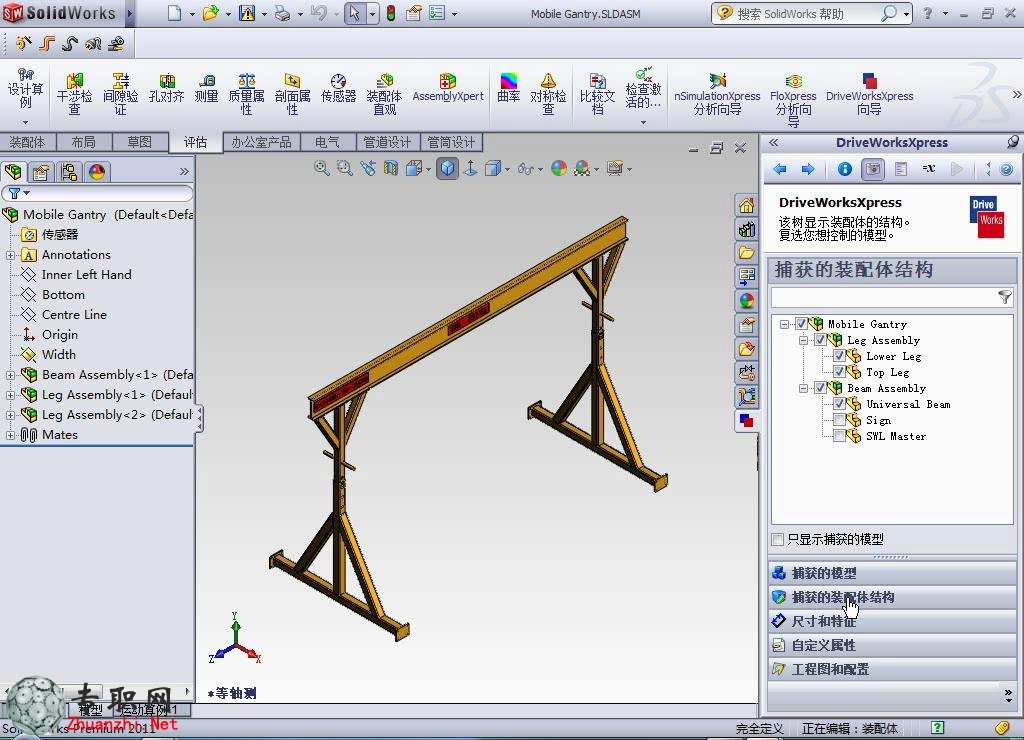Uncheck Lower Leg checkbox
Viewport: 1024px width, 740px height.
pos(840,356)
